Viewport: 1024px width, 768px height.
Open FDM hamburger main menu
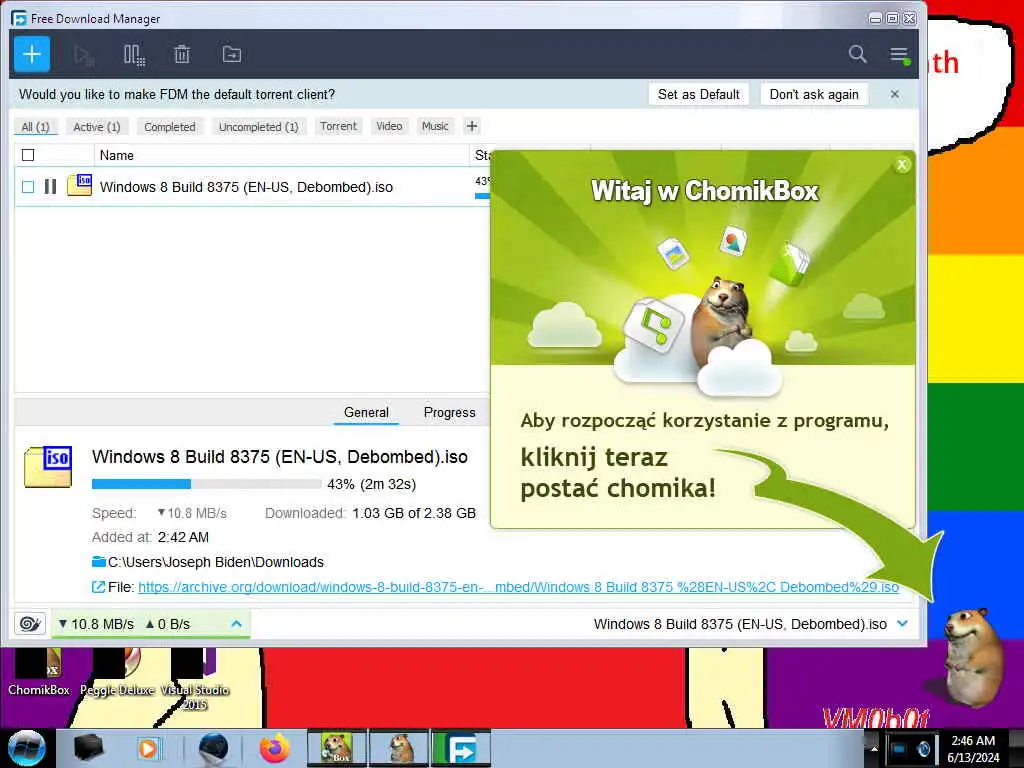(x=899, y=55)
